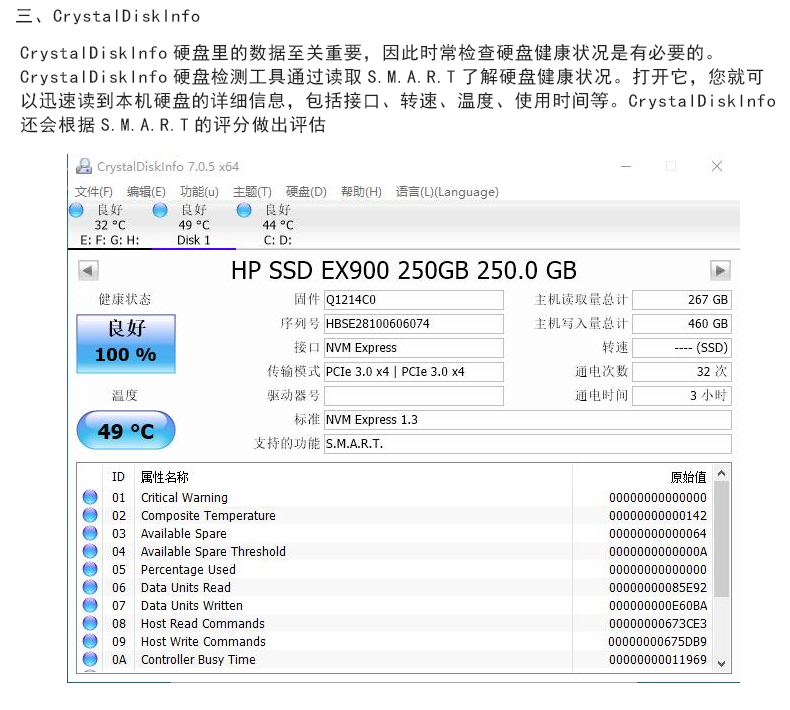Click status orb for Composite Temperature row
The image size is (790, 710).
point(90,515)
